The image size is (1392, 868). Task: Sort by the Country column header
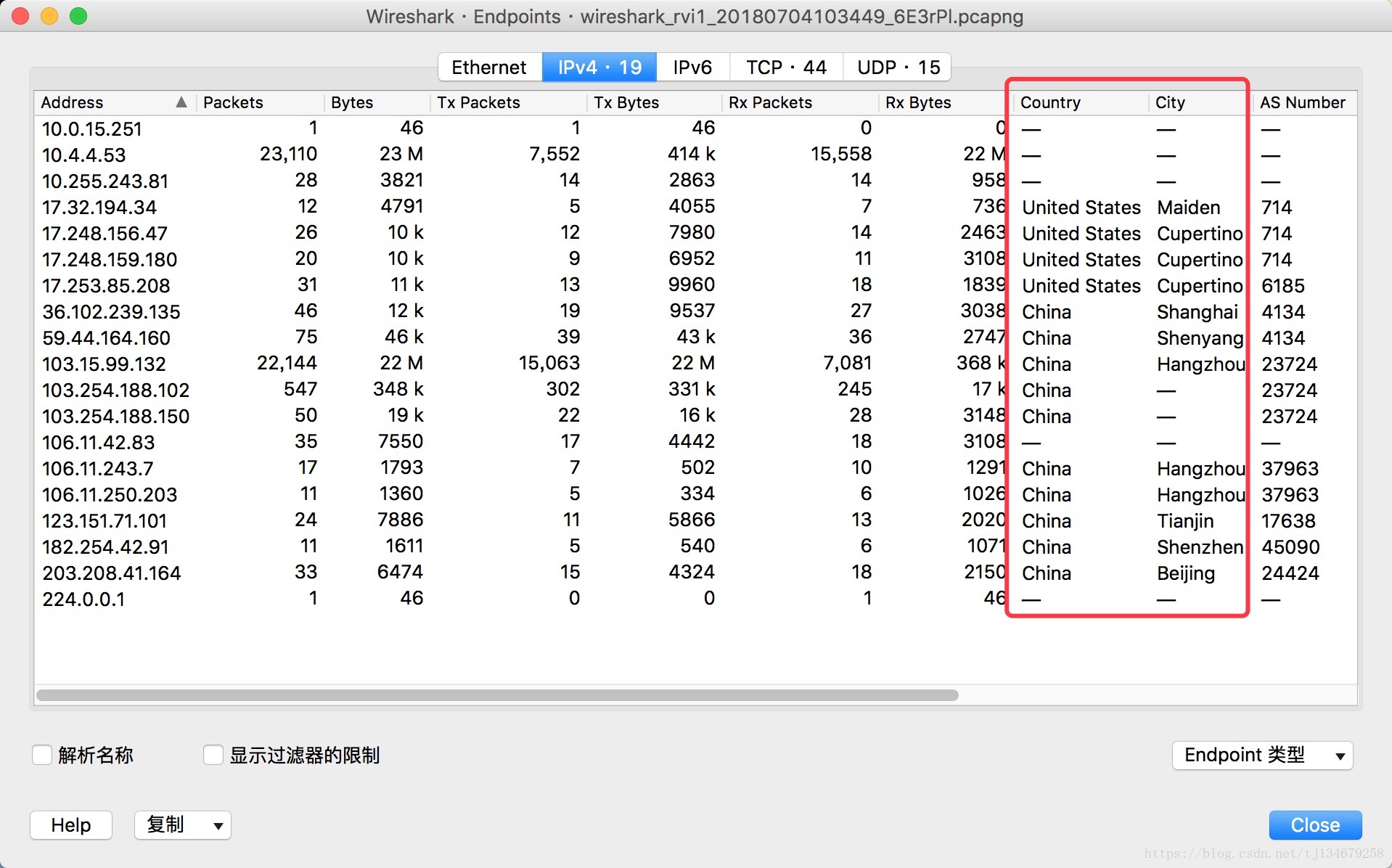pos(1080,102)
